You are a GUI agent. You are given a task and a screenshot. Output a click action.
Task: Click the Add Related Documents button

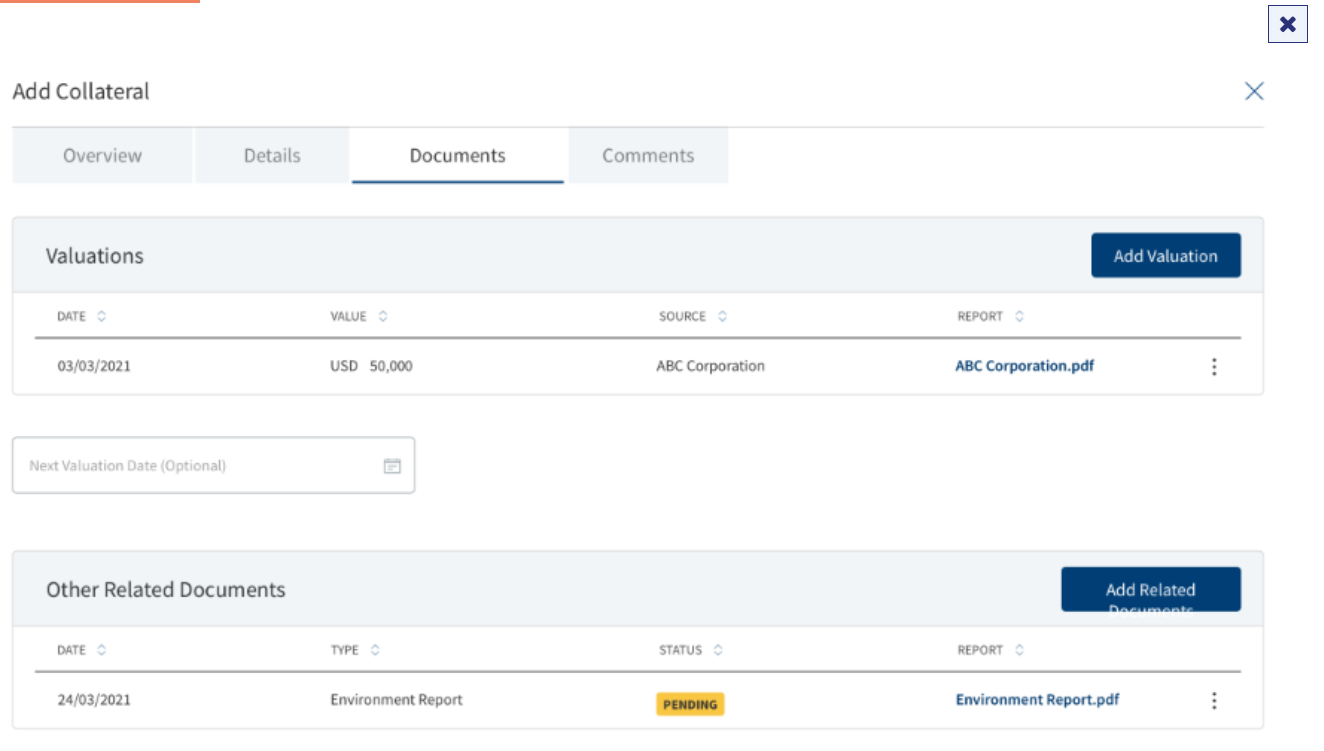coord(1151,590)
